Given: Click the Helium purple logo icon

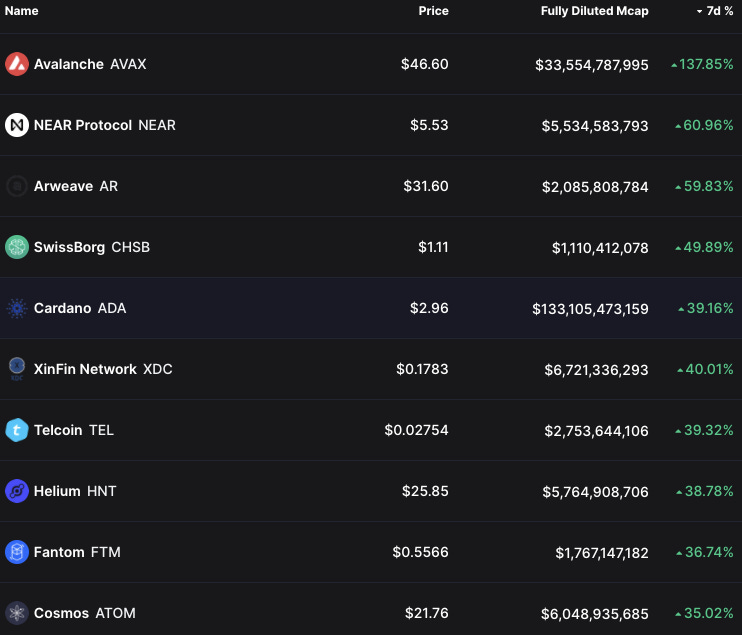Looking at the screenshot, I should click(17, 491).
